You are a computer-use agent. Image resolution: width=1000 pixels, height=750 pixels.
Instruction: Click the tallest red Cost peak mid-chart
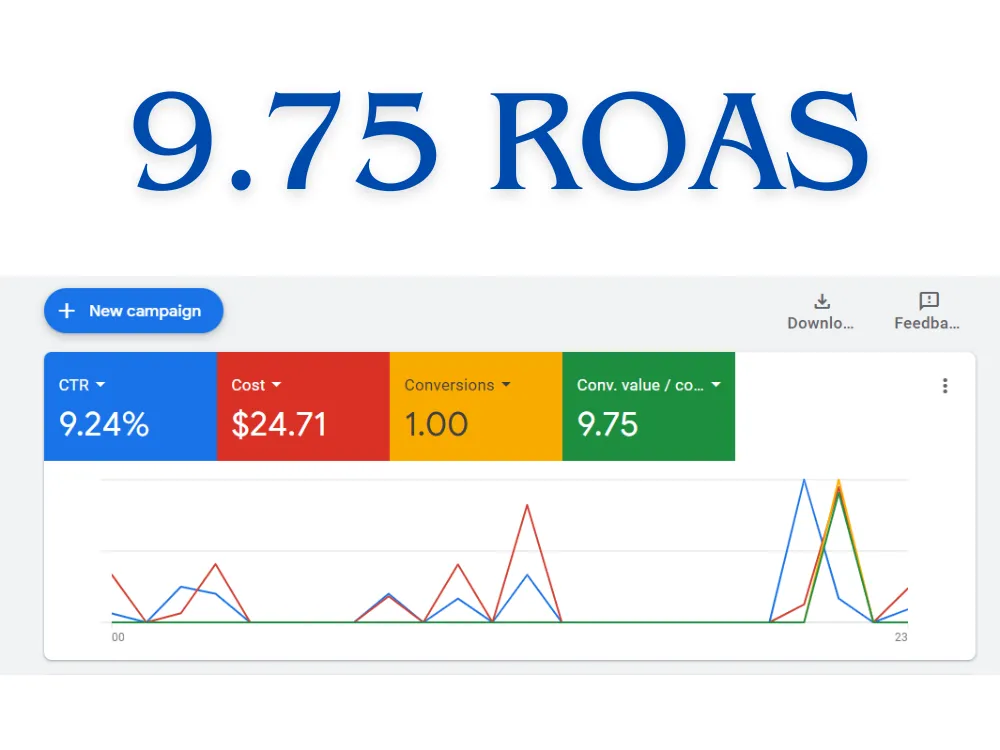point(527,506)
